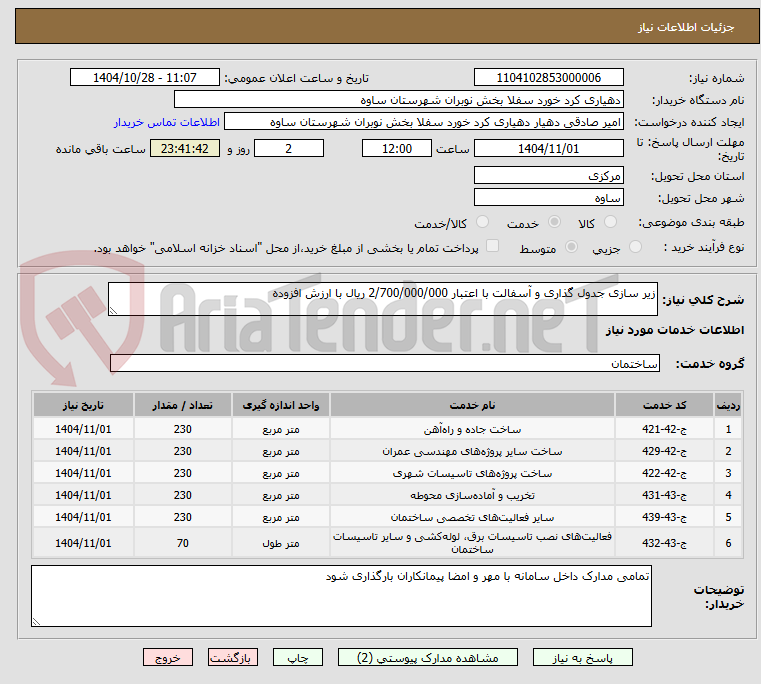
Task: Click the گروه خدمت field ساختمان
Action: point(385,363)
